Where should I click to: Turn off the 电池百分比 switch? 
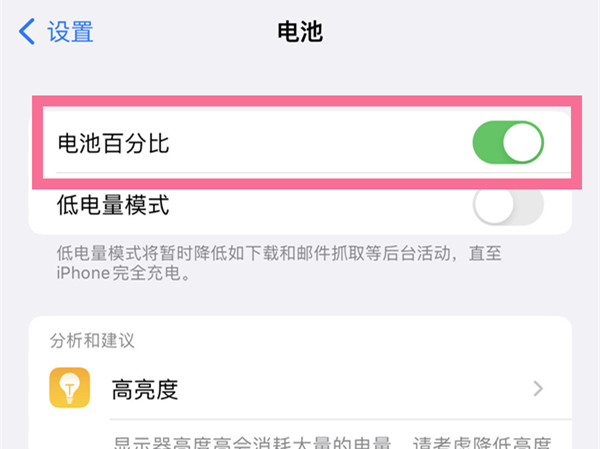coord(507,143)
